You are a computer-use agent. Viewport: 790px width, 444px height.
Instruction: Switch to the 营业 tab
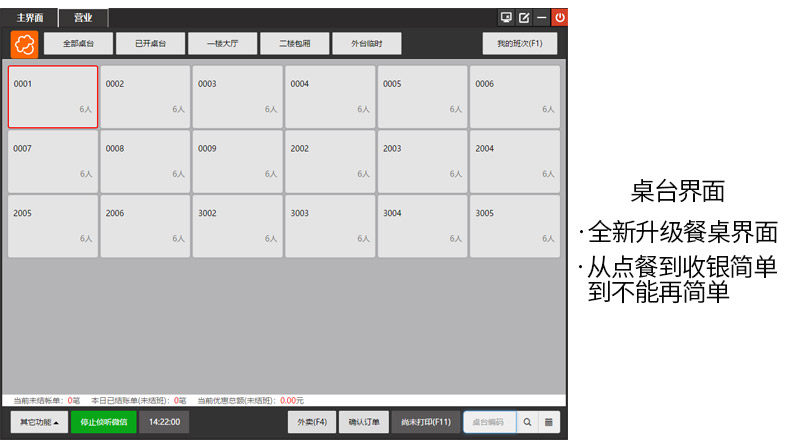[x=83, y=18]
